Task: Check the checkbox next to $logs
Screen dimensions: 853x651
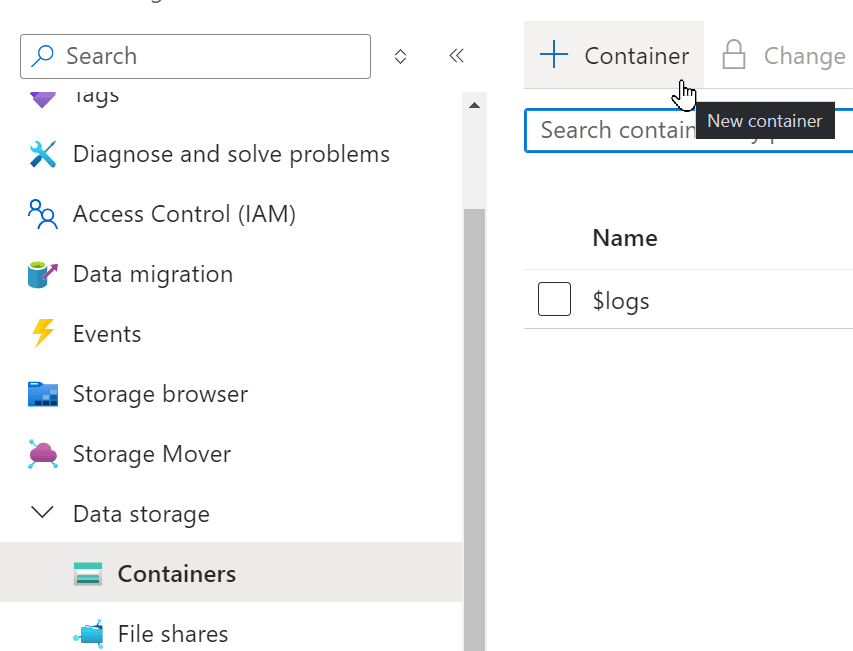Action: 554,299
